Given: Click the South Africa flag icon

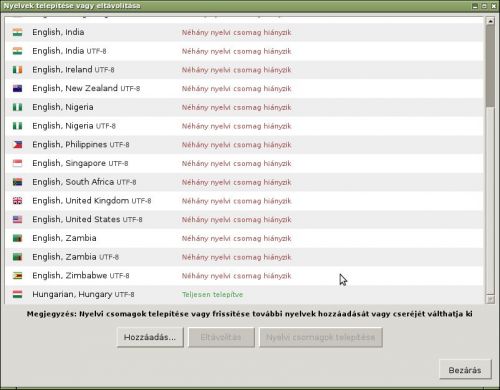Looking at the screenshot, I should coord(17,182).
